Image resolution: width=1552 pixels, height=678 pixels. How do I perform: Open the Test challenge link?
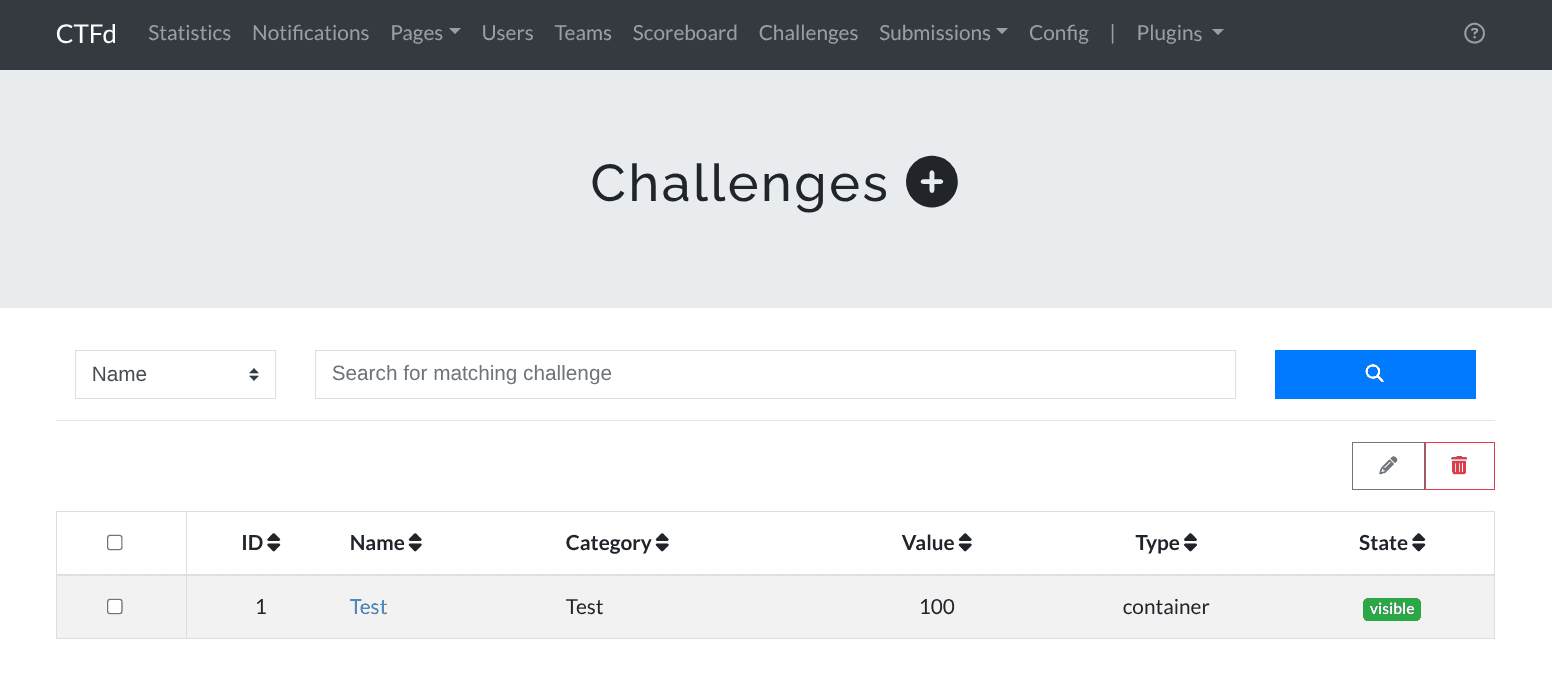368,607
